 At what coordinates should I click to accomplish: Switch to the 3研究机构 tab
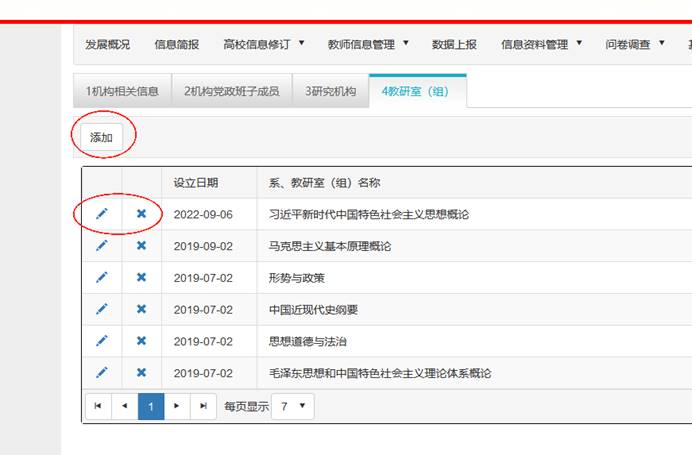pos(331,91)
